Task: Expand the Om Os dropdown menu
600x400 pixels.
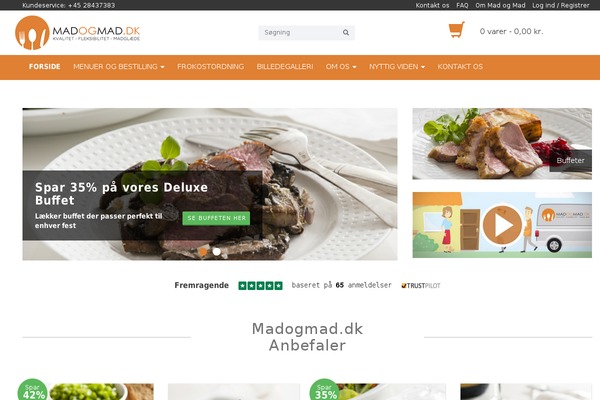Action: [x=341, y=67]
